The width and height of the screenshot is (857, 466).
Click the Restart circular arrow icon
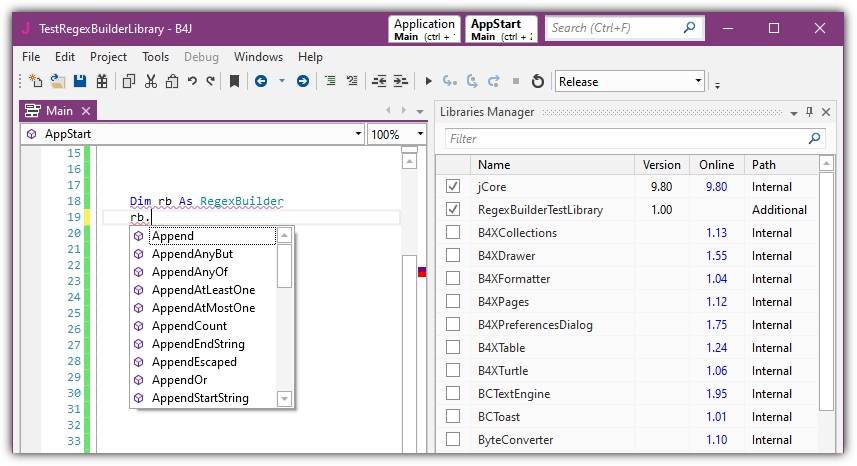click(x=537, y=82)
